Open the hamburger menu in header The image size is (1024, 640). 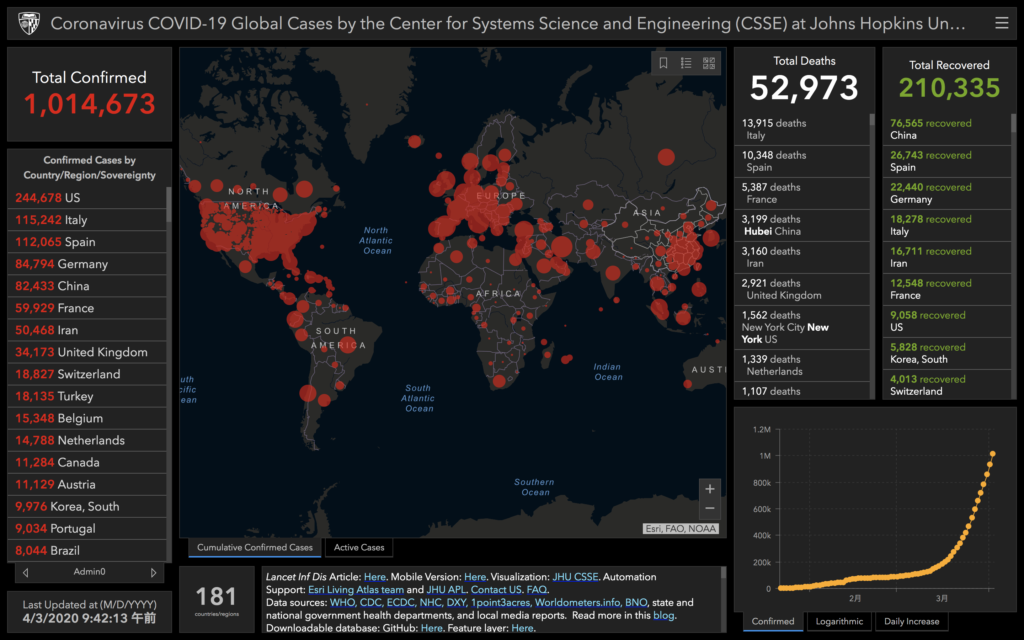pos(1001,24)
